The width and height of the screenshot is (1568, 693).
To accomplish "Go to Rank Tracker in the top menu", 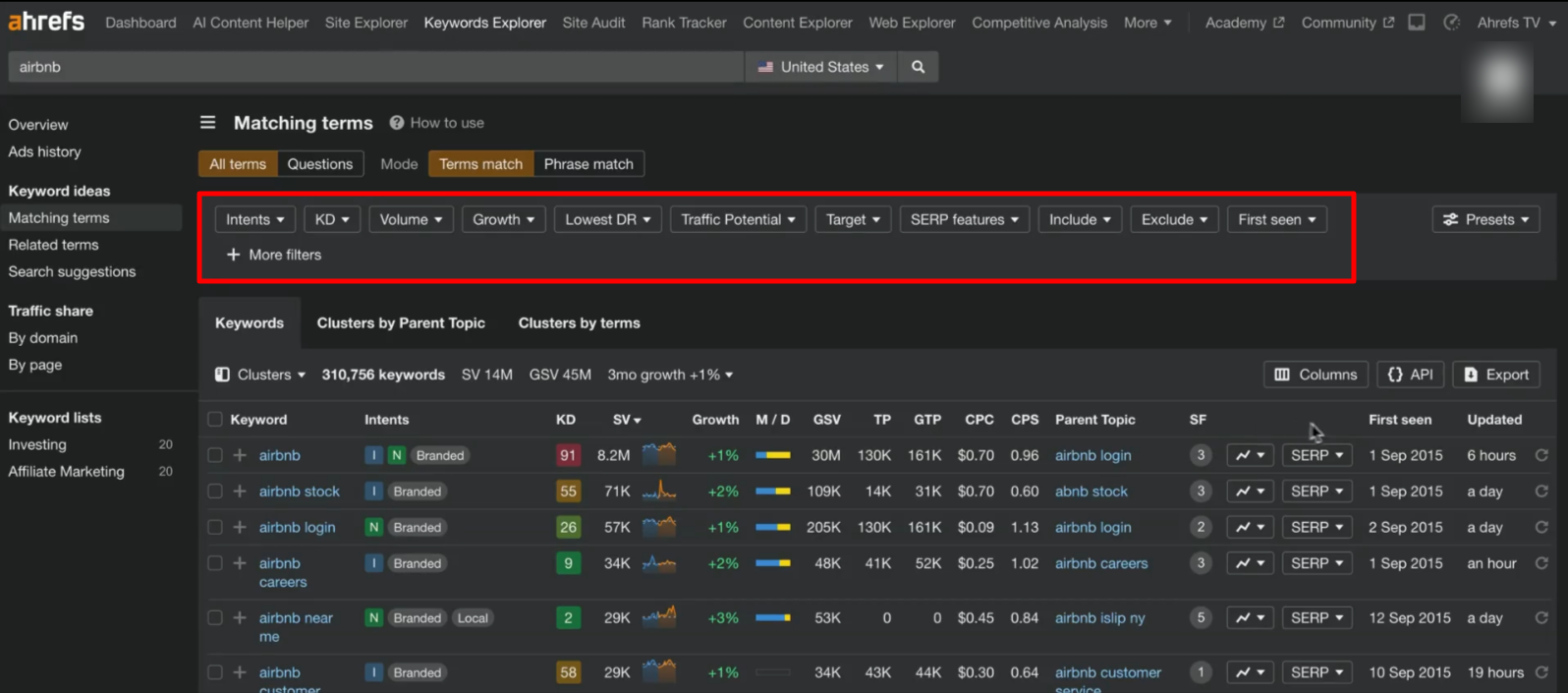I will (684, 23).
